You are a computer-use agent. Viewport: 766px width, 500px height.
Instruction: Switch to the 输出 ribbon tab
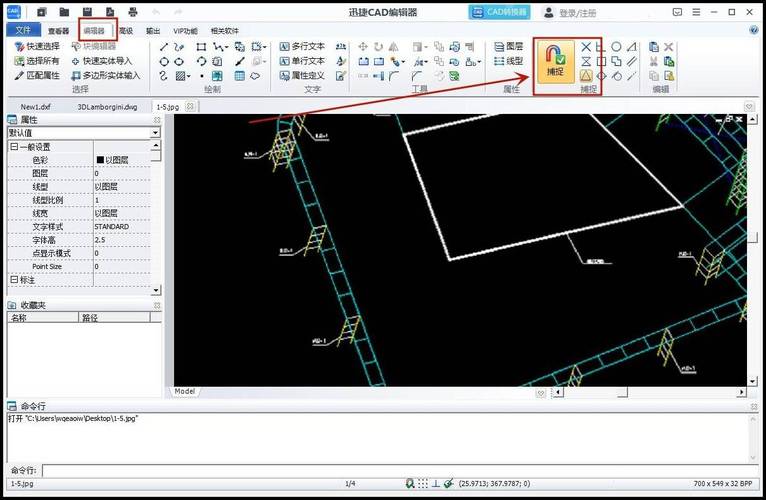click(x=153, y=31)
